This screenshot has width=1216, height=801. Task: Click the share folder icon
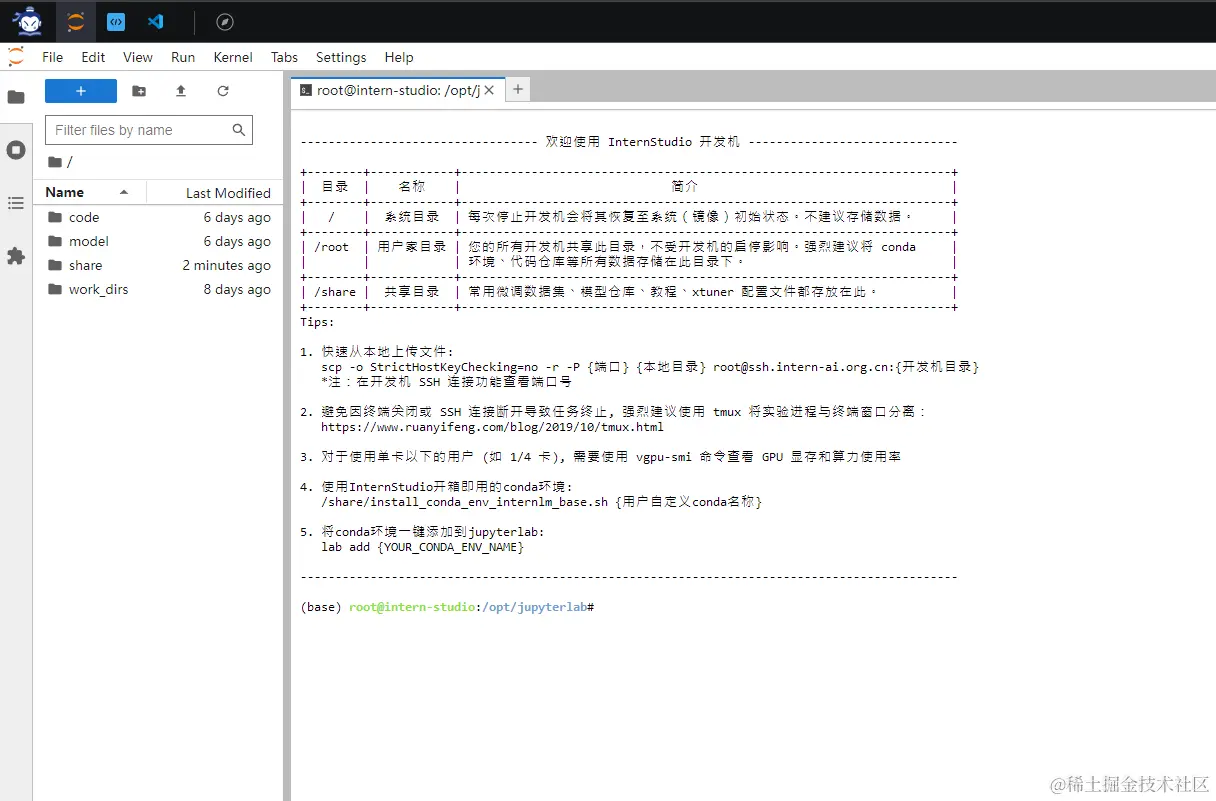tap(54, 265)
